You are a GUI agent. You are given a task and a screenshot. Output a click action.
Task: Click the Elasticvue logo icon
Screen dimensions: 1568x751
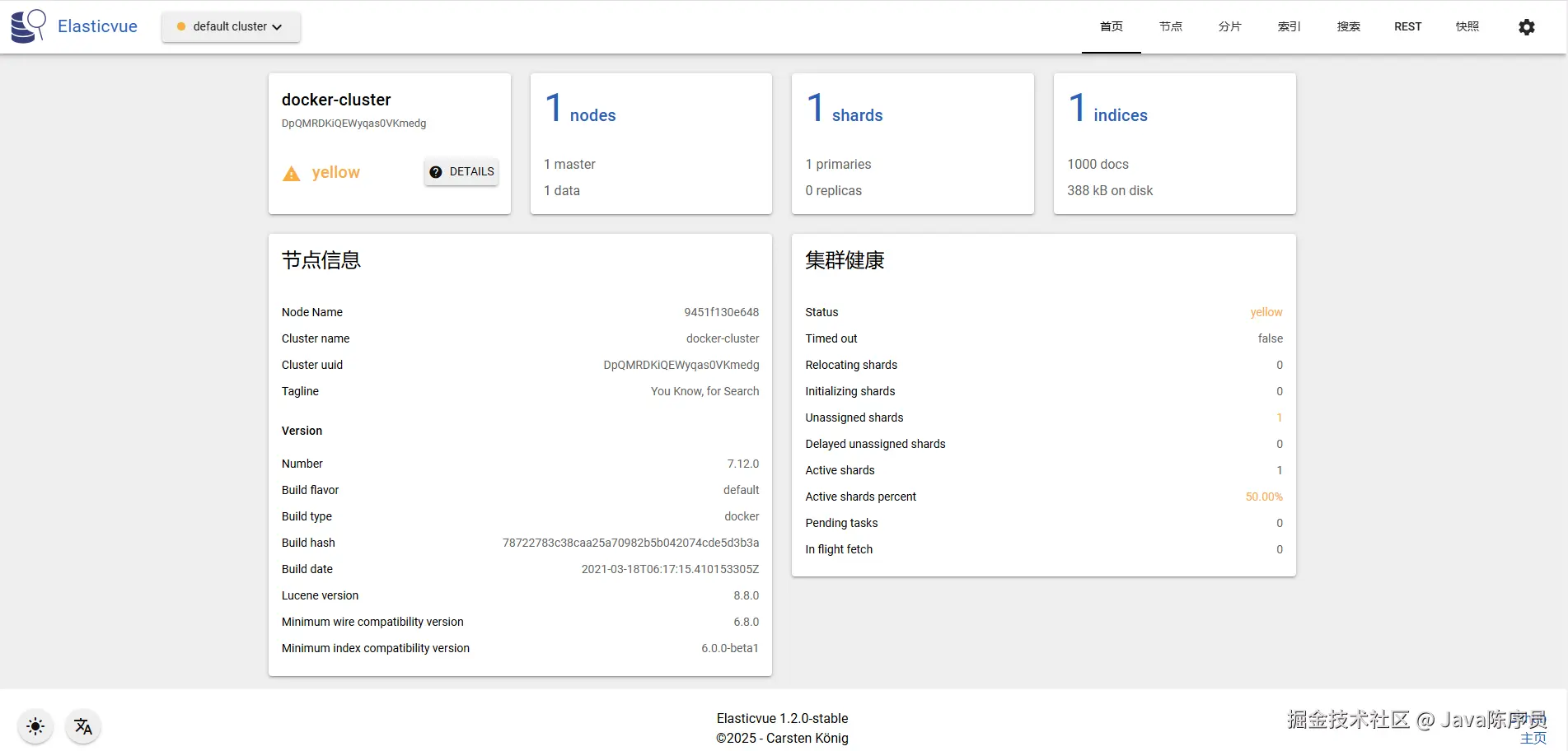coord(28,26)
